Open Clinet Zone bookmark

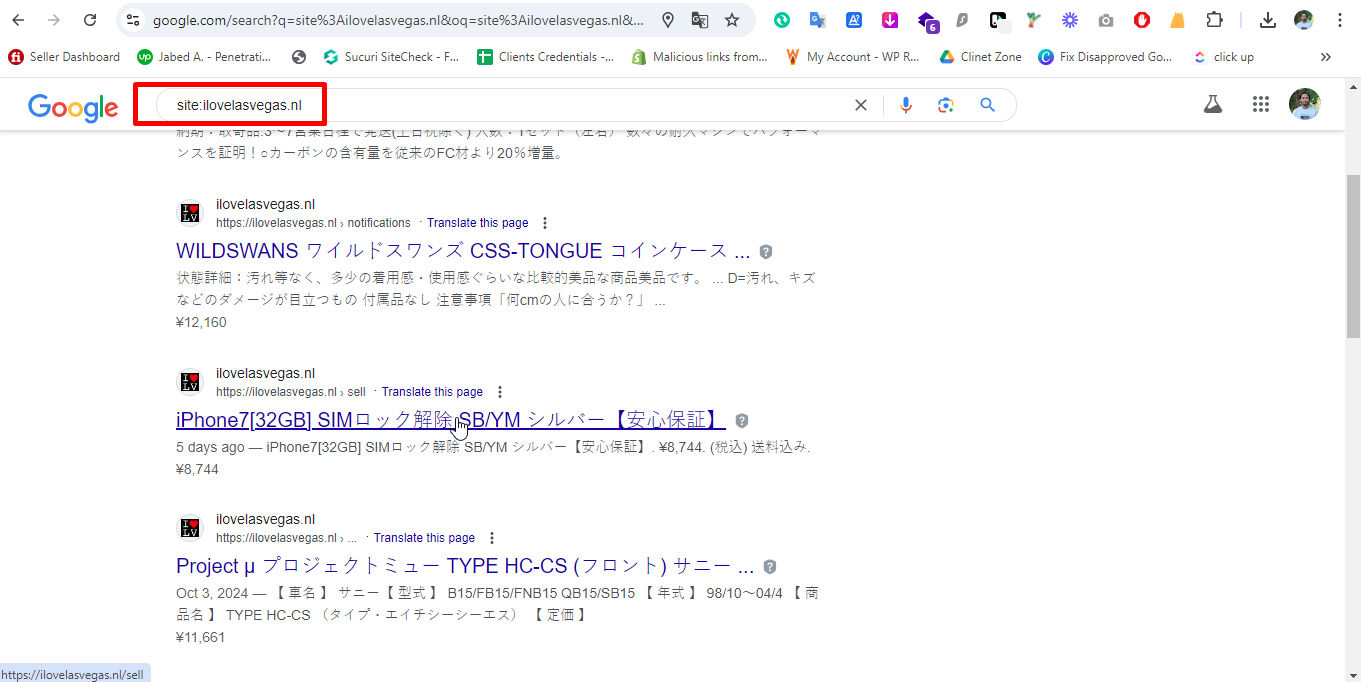click(x=981, y=57)
